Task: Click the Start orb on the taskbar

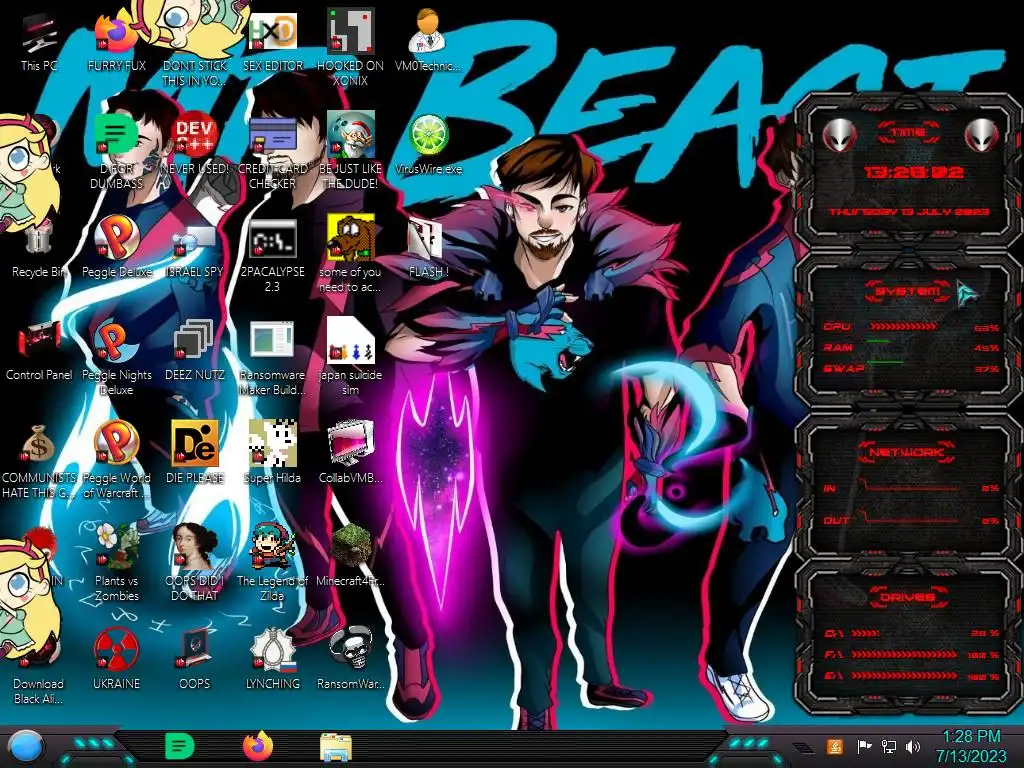Action: (x=25, y=746)
